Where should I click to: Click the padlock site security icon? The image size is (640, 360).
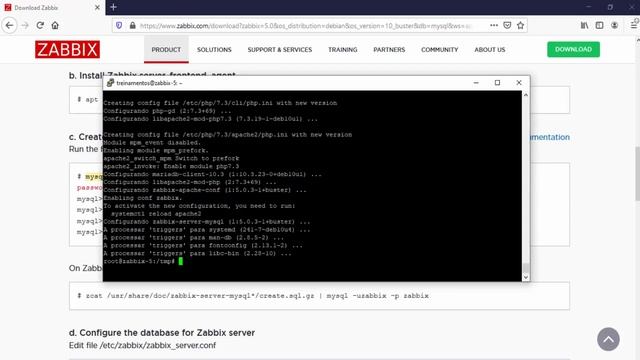tap(133, 25)
